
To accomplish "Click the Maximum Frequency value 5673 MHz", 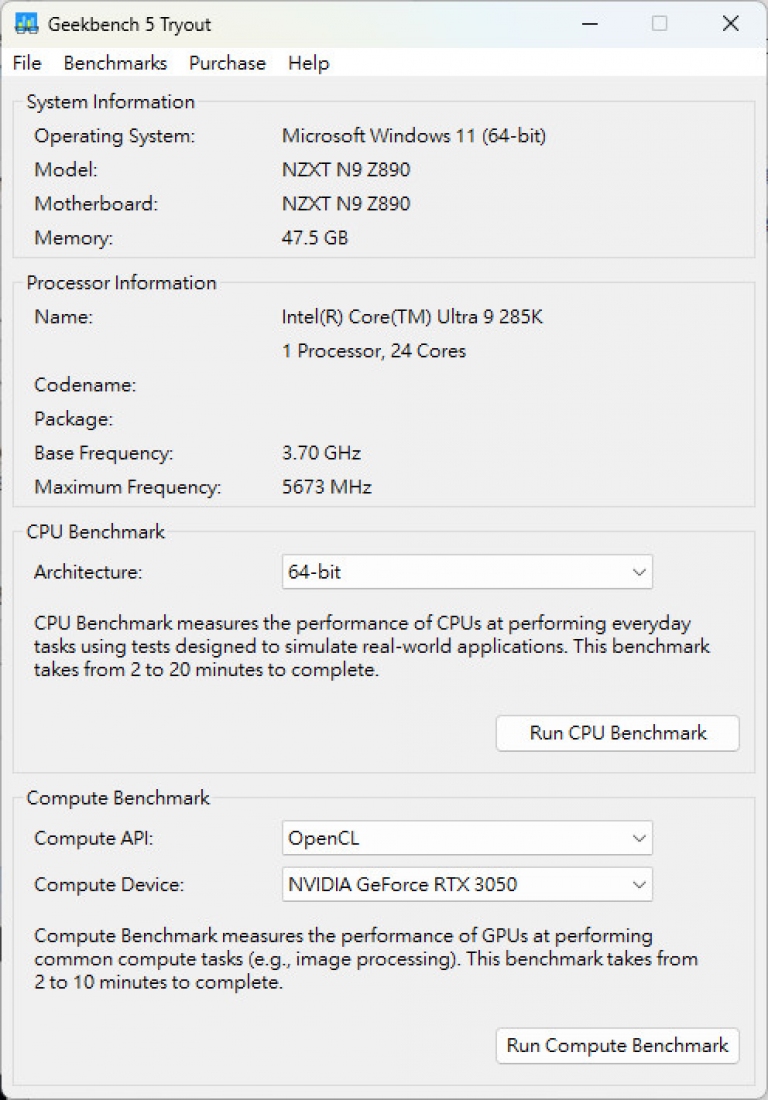I will (327, 487).
